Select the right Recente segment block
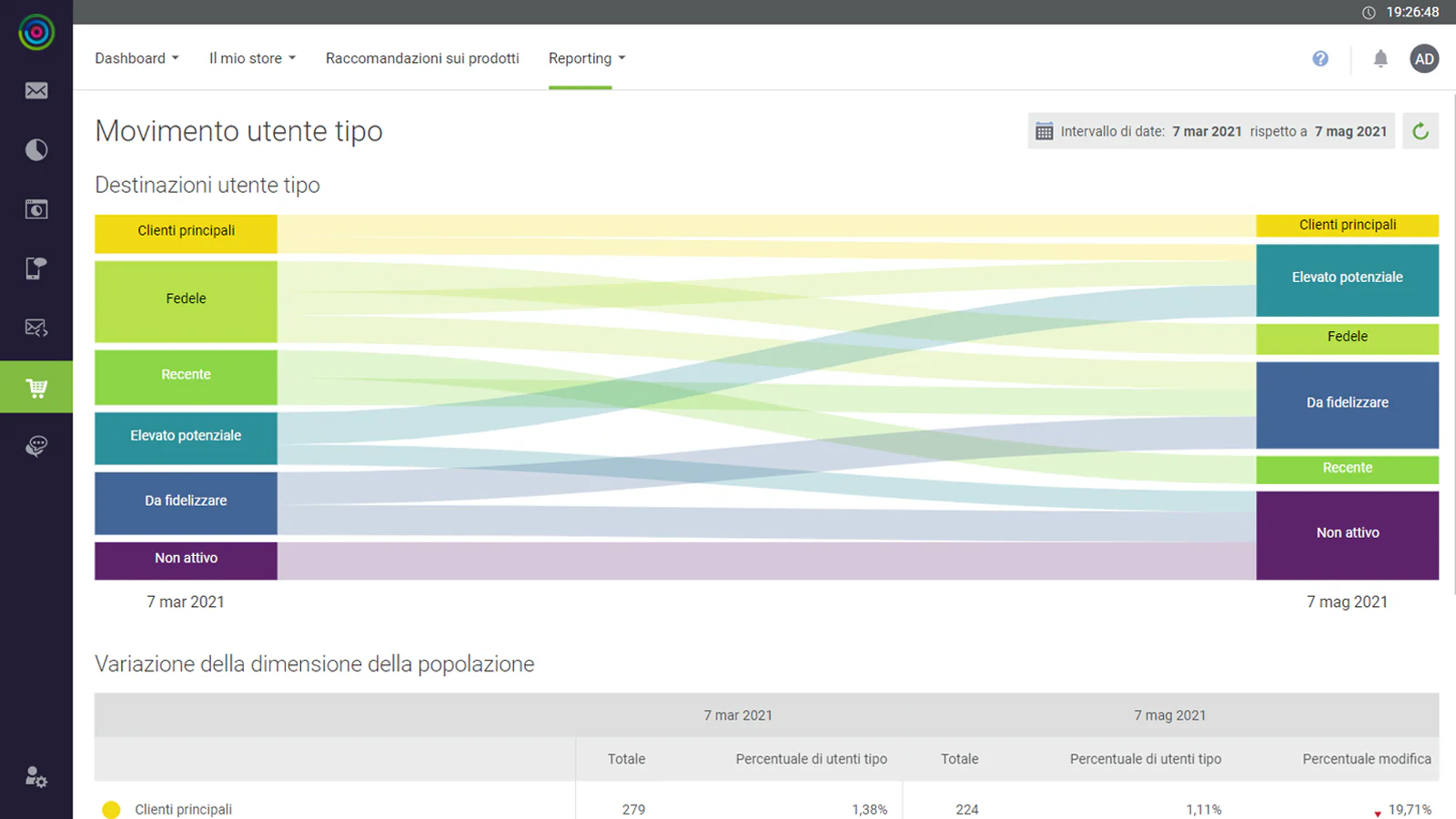This screenshot has width=1456, height=819. point(1348,470)
